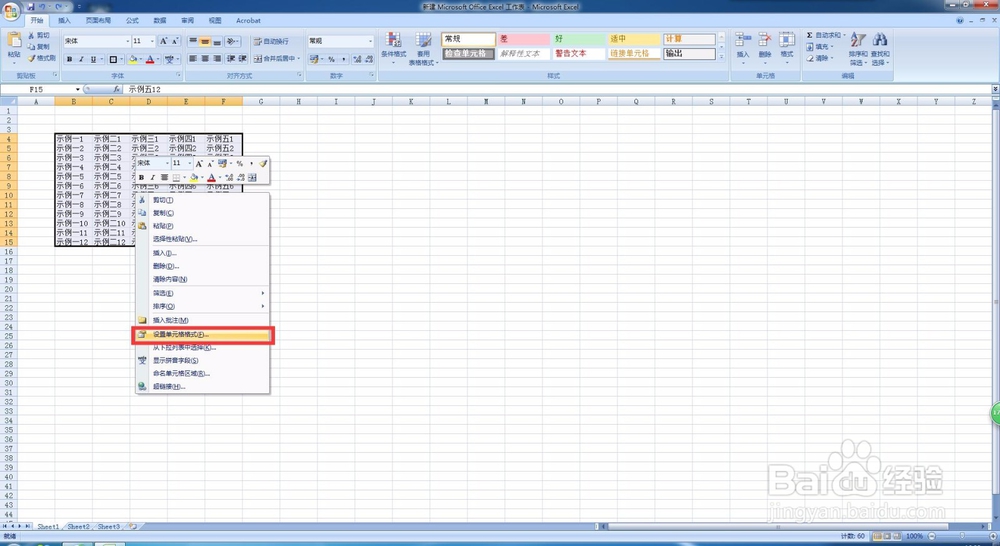Choose Hyperlink (超链接) in the context menu

(x=203, y=387)
